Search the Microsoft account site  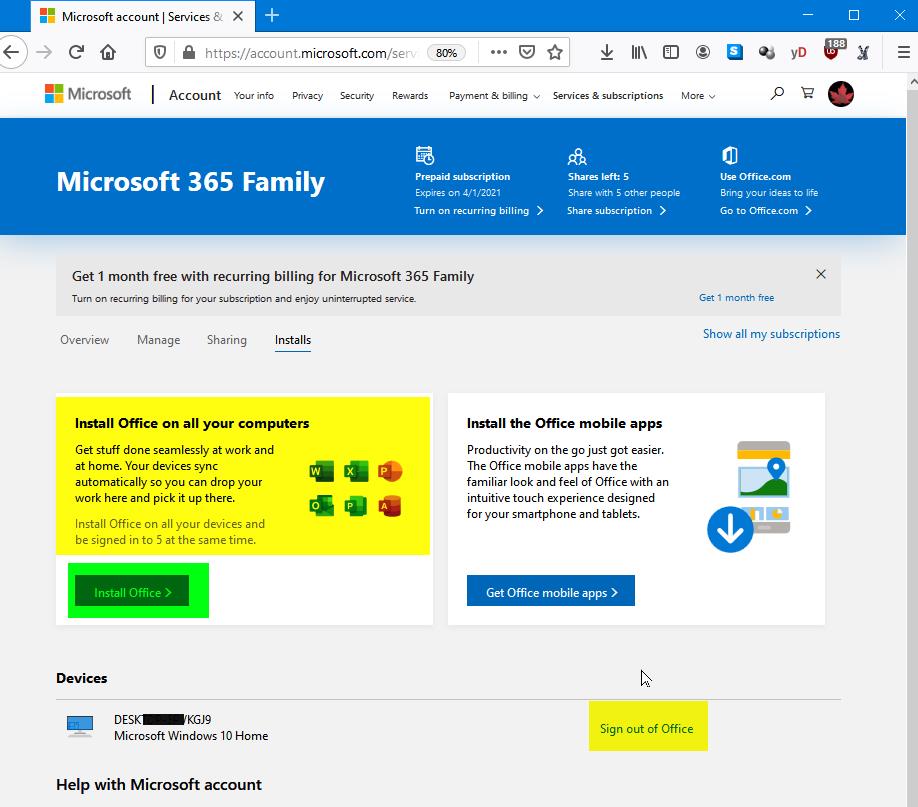point(777,93)
